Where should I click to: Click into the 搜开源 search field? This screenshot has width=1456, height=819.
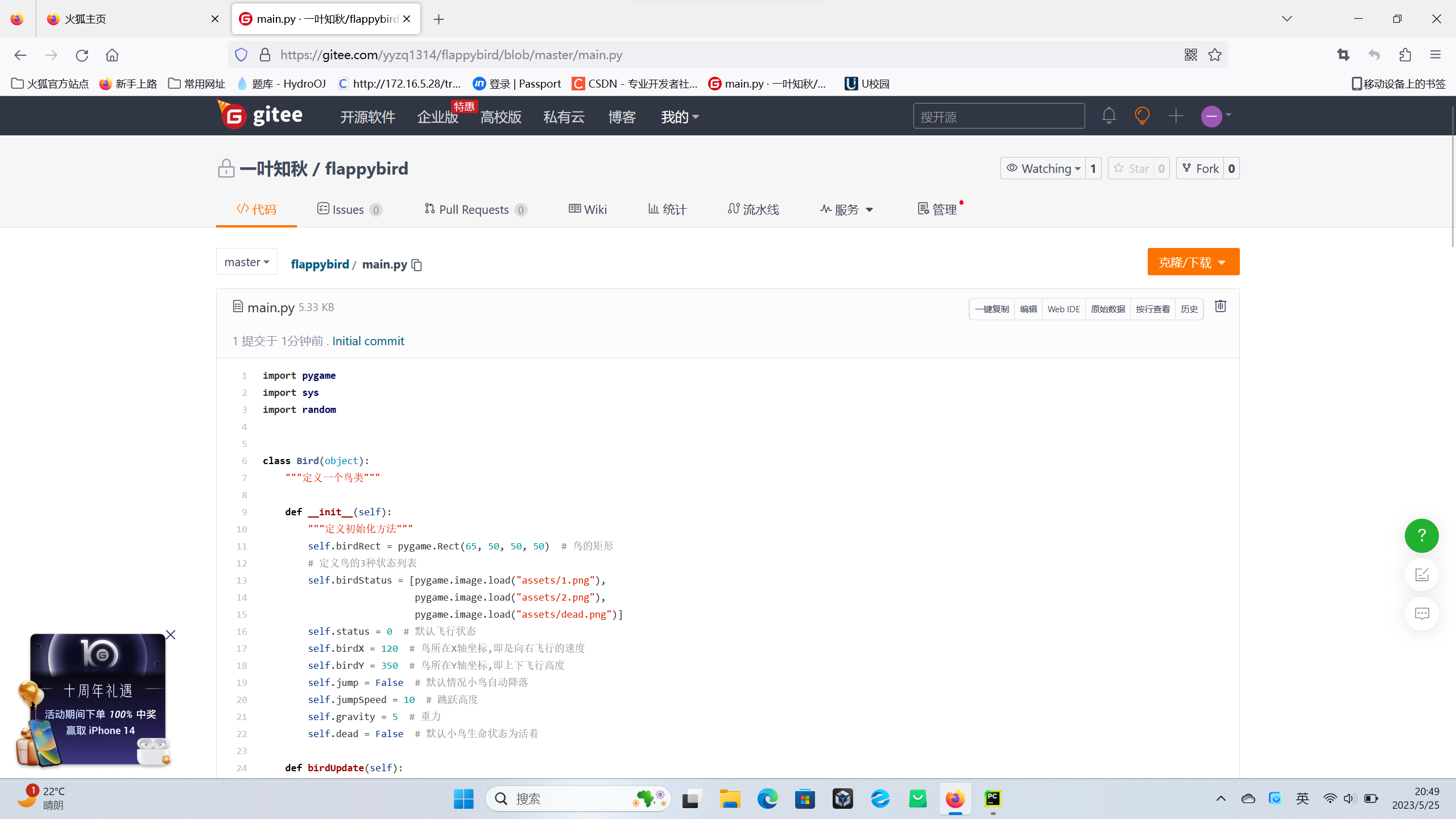(x=999, y=116)
